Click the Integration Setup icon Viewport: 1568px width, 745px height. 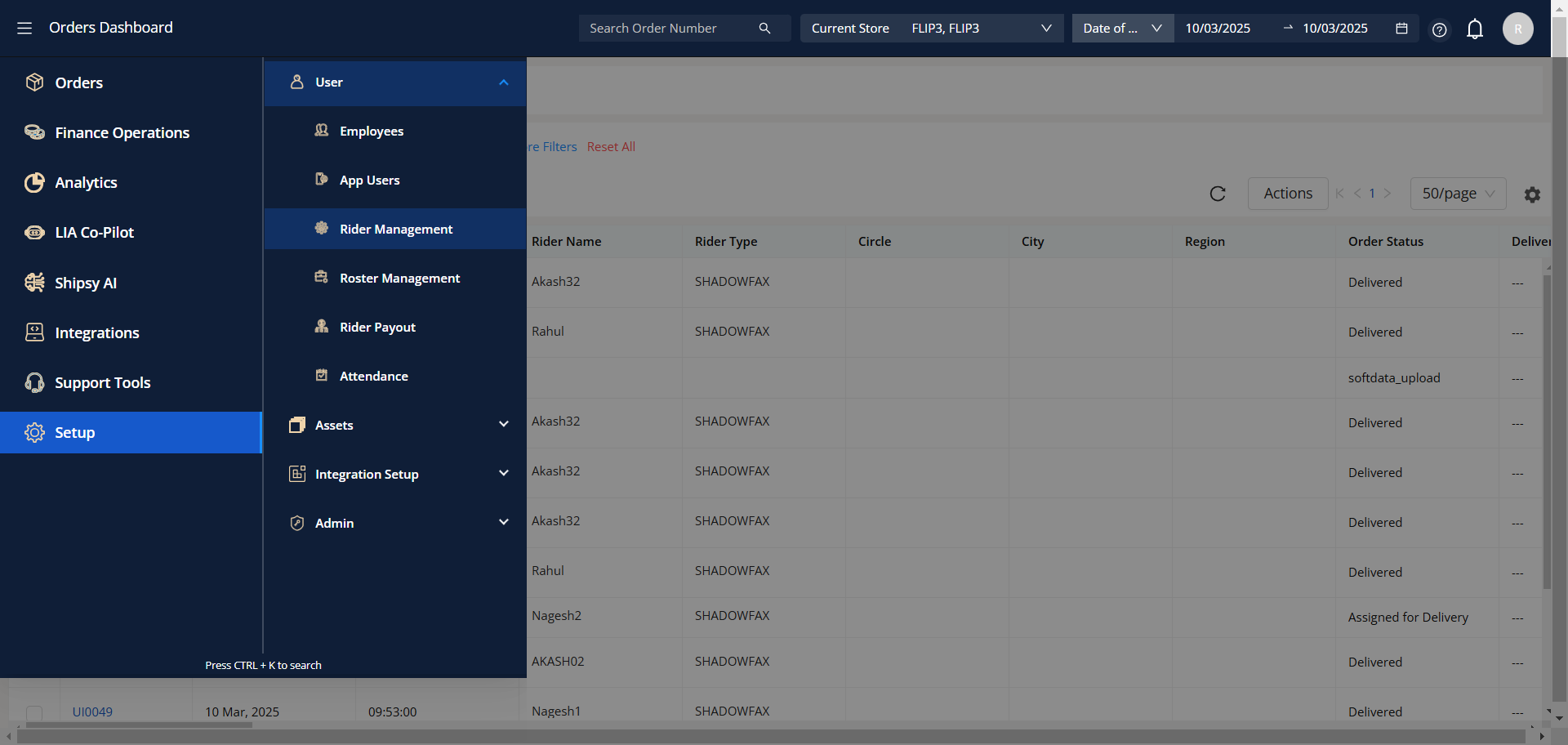click(x=297, y=474)
